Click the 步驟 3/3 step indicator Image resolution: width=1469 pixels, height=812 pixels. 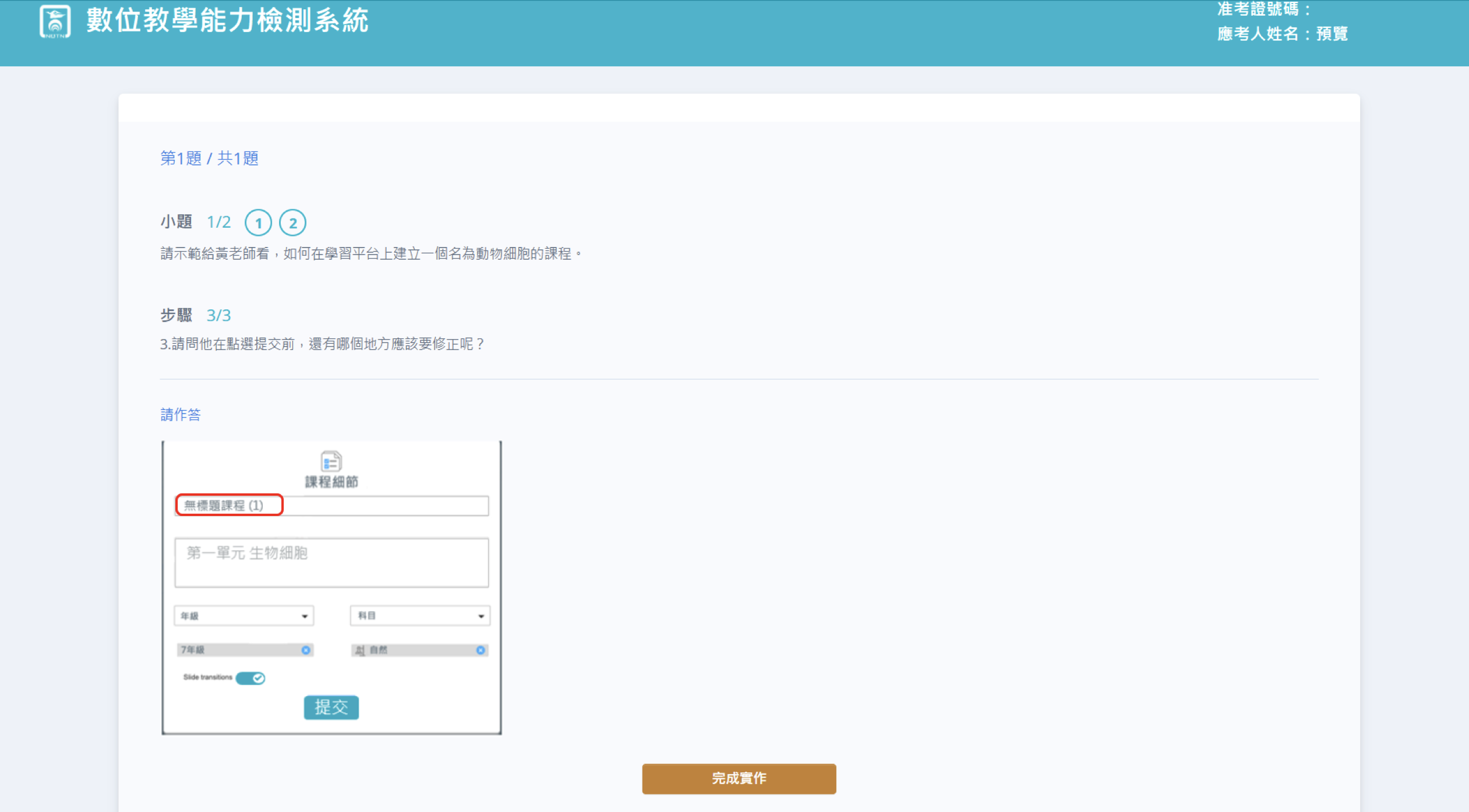(x=196, y=315)
